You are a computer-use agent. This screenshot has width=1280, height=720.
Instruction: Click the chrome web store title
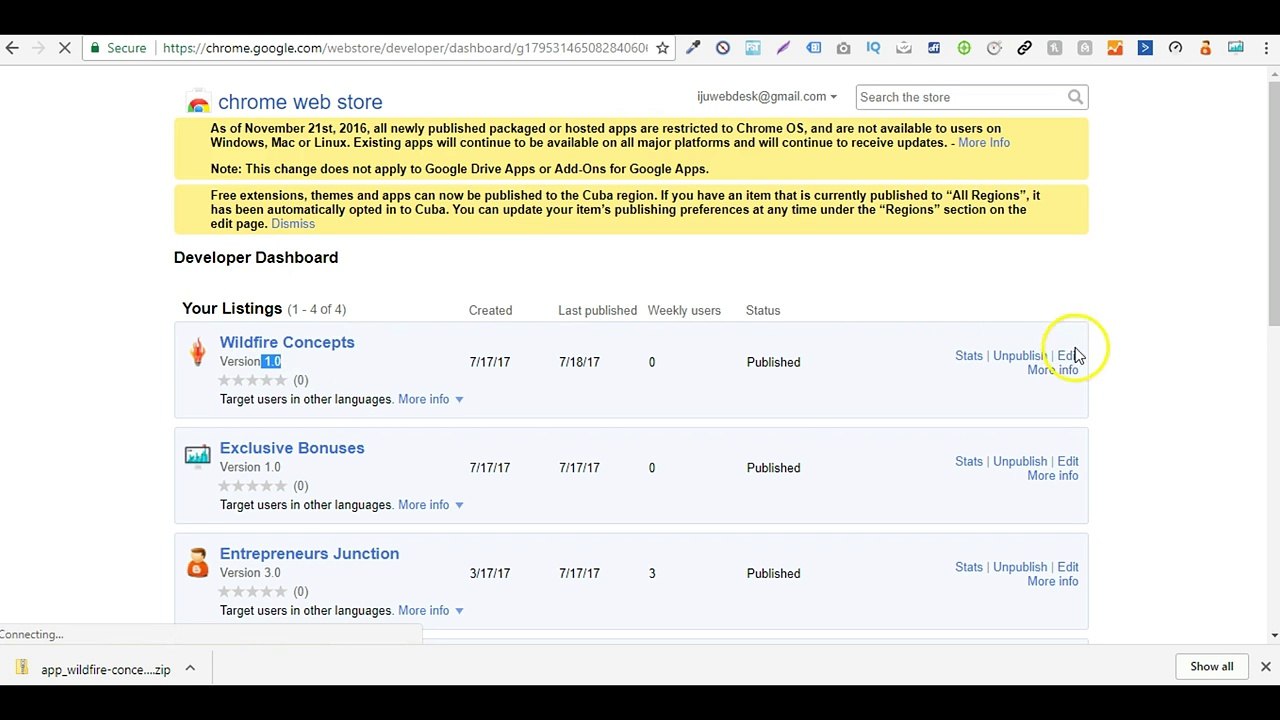tap(300, 102)
